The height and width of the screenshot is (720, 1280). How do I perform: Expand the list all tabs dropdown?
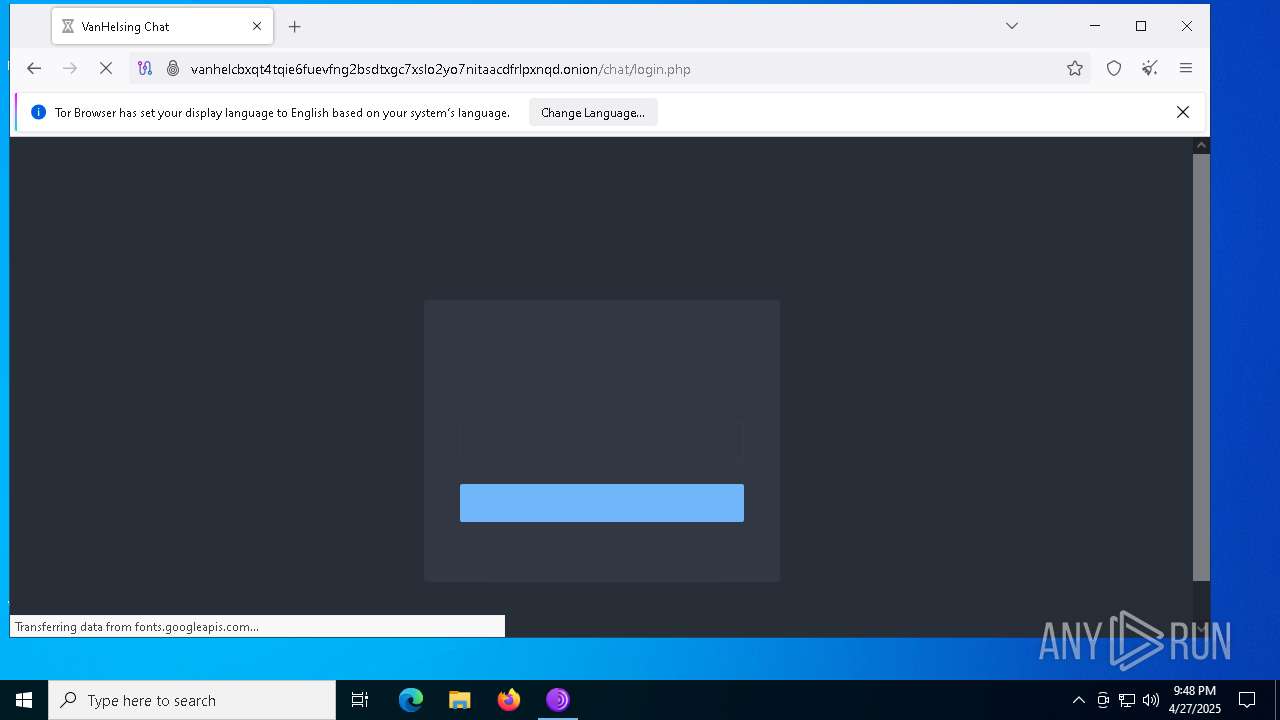tap(1012, 26)
